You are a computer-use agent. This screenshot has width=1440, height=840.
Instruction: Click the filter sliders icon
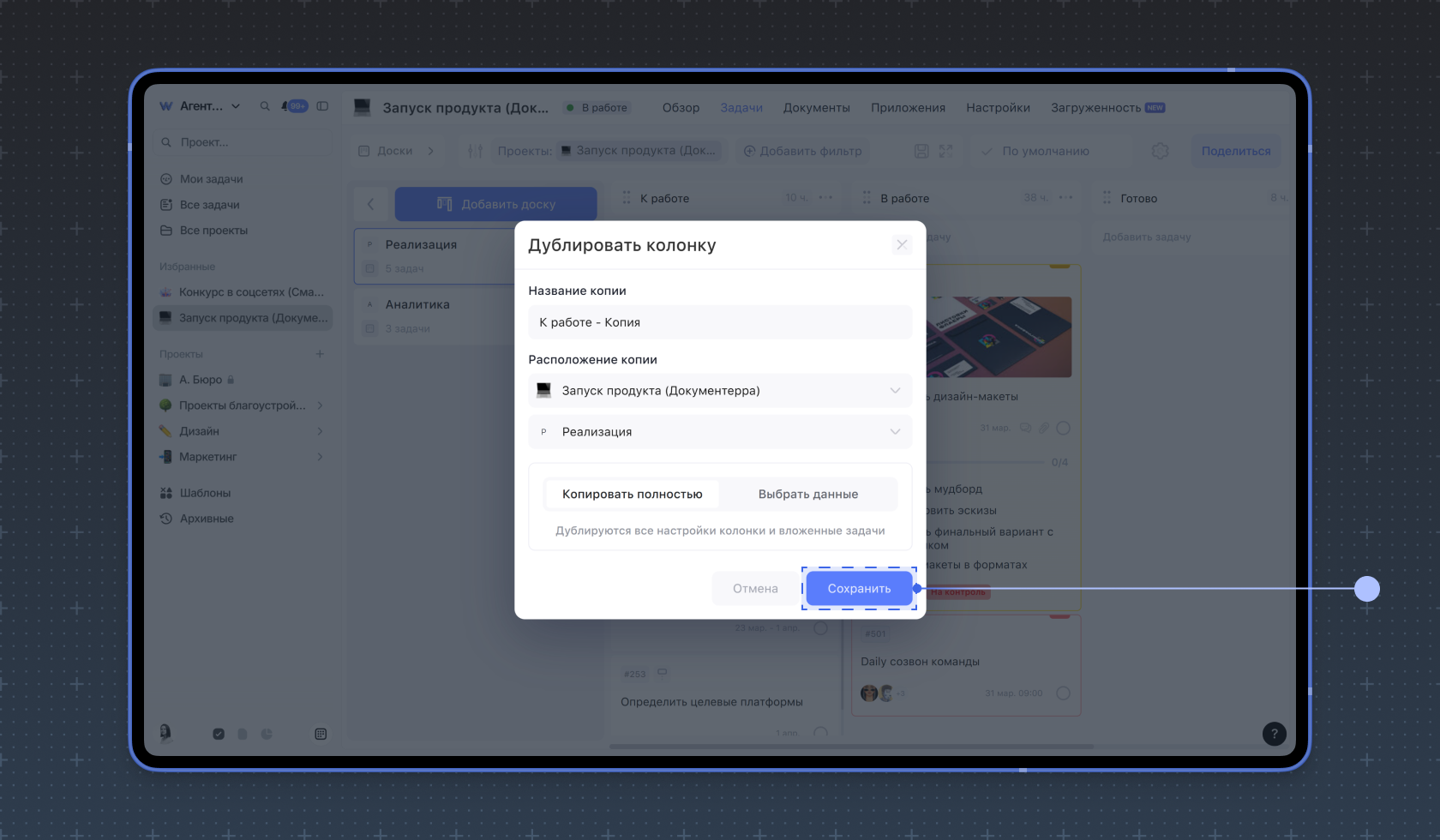pos(475,151)
